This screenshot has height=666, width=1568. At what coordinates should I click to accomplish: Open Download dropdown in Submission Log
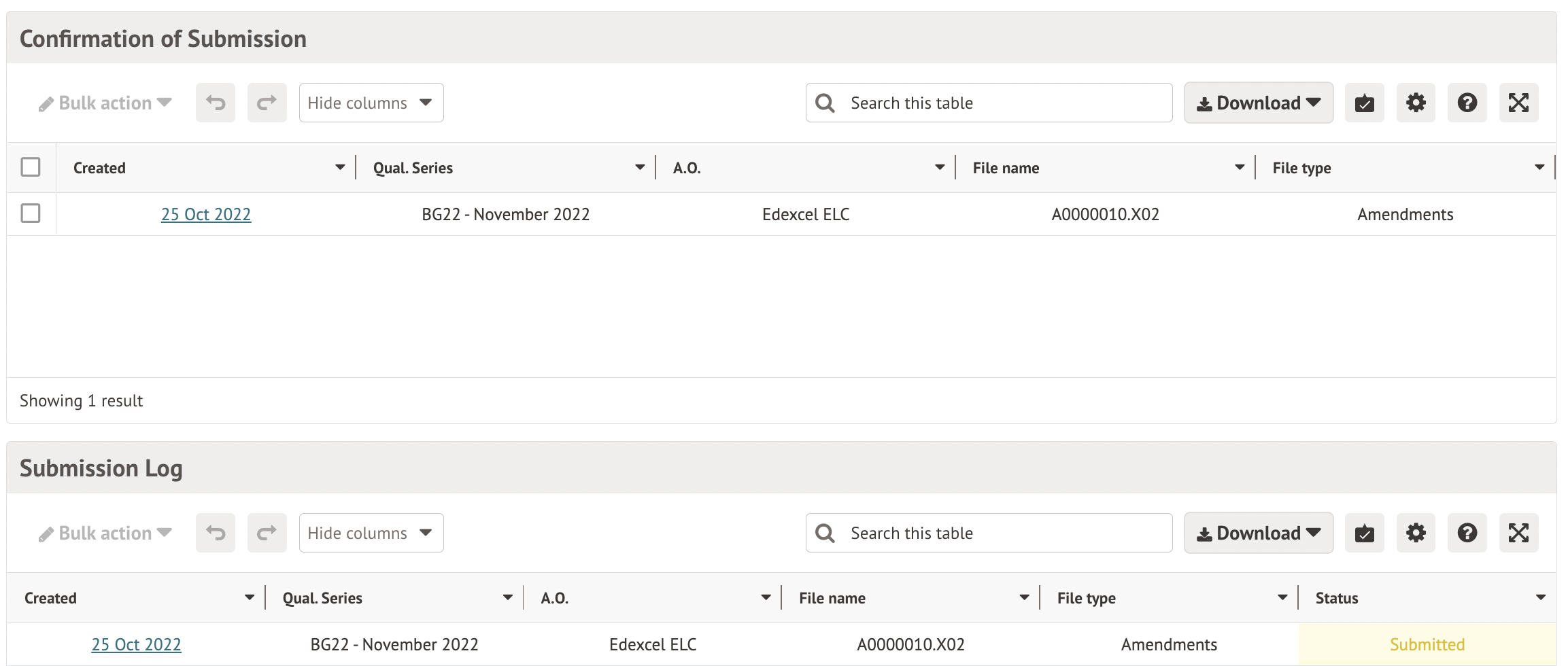(1258, 533)
